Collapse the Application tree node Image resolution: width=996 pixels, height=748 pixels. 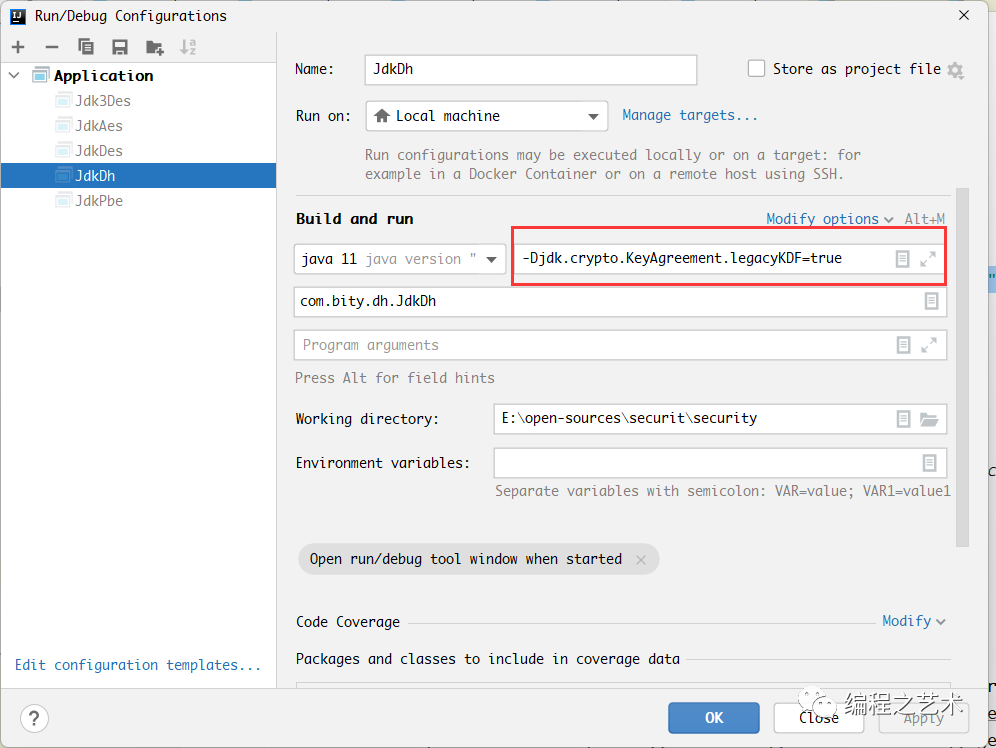tap(15, 76)
